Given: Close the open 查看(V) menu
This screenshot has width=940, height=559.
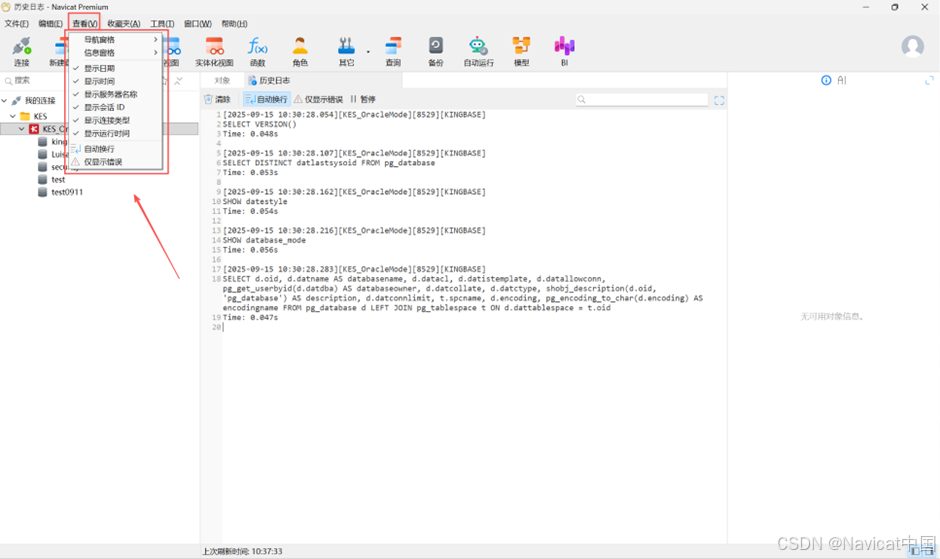Looking at the screenshot, I should tap(85, 24).
